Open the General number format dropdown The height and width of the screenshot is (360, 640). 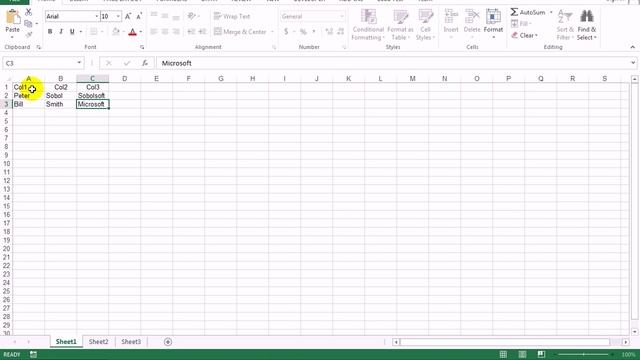click(x=342, y=16)
